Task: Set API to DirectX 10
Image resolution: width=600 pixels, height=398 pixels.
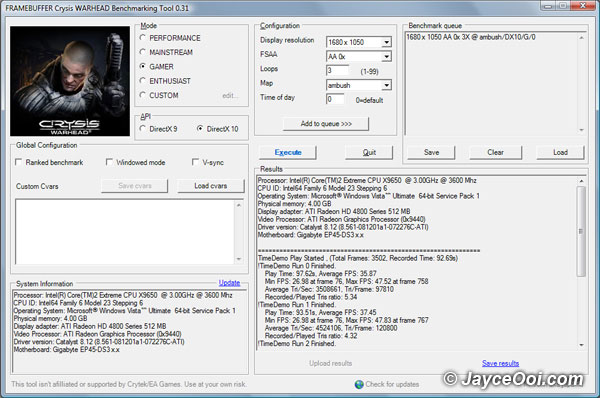Action: [200, 129]
